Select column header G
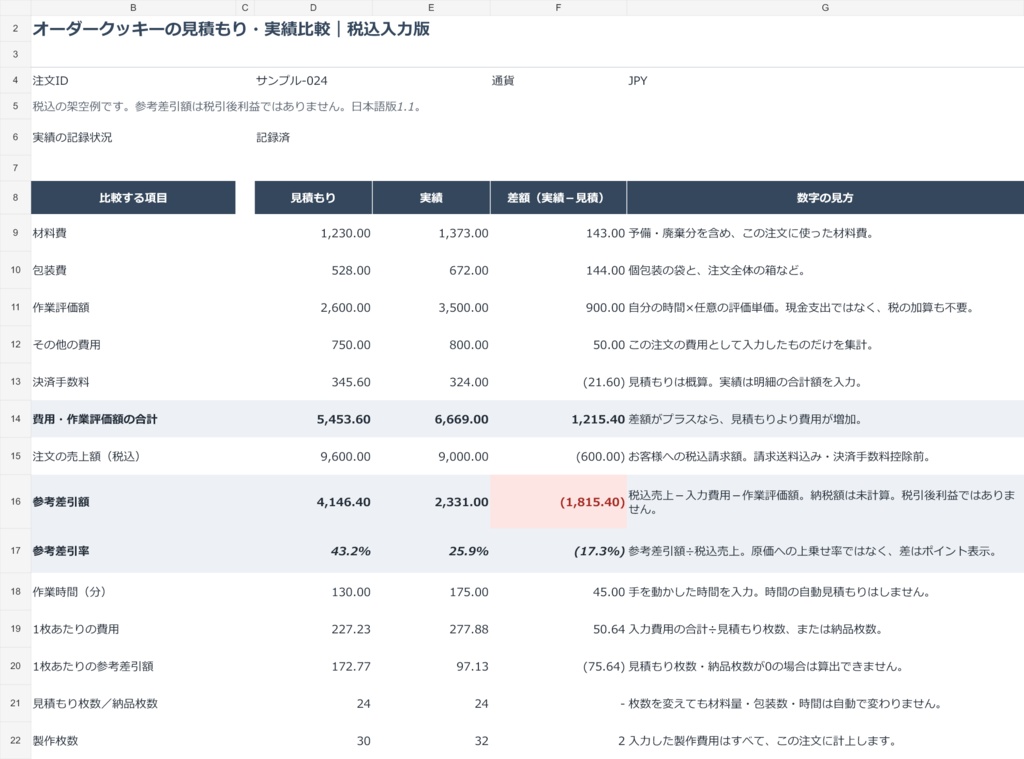Image resolution: width=1024 pixels, height=759 pixels. [x=825, y=8]
